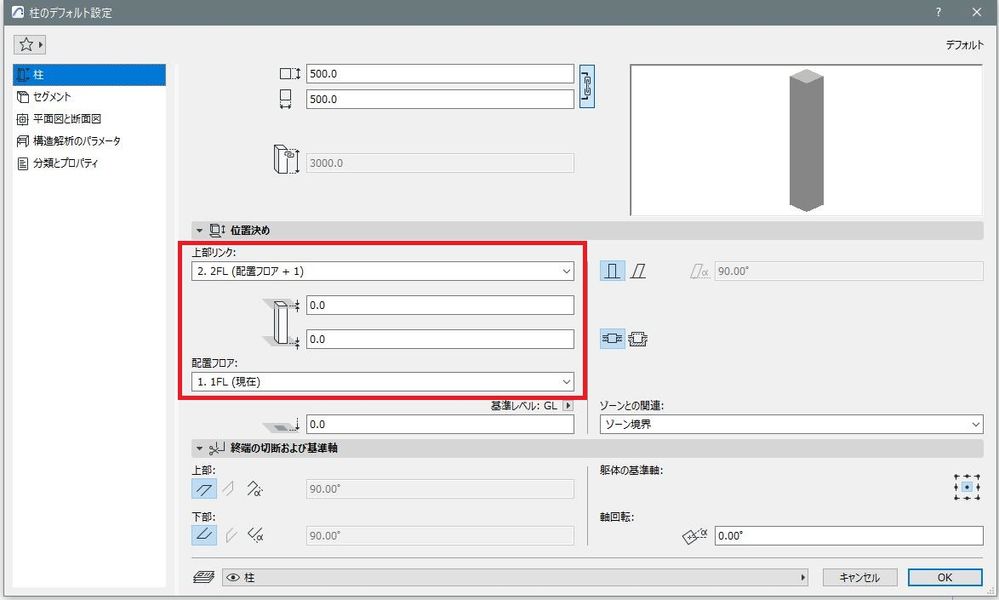Select slanted column option

[x=638, y=271]
